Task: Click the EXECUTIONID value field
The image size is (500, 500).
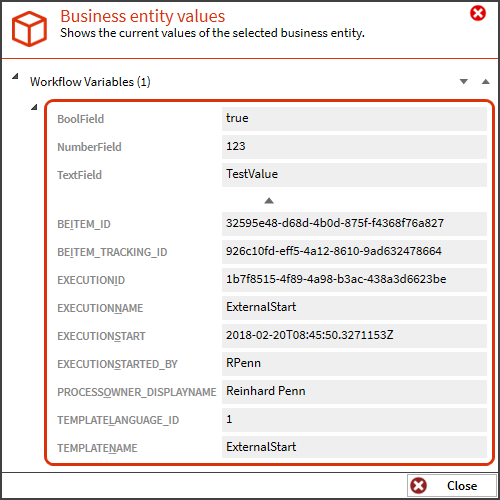Action: pos(354,280)
